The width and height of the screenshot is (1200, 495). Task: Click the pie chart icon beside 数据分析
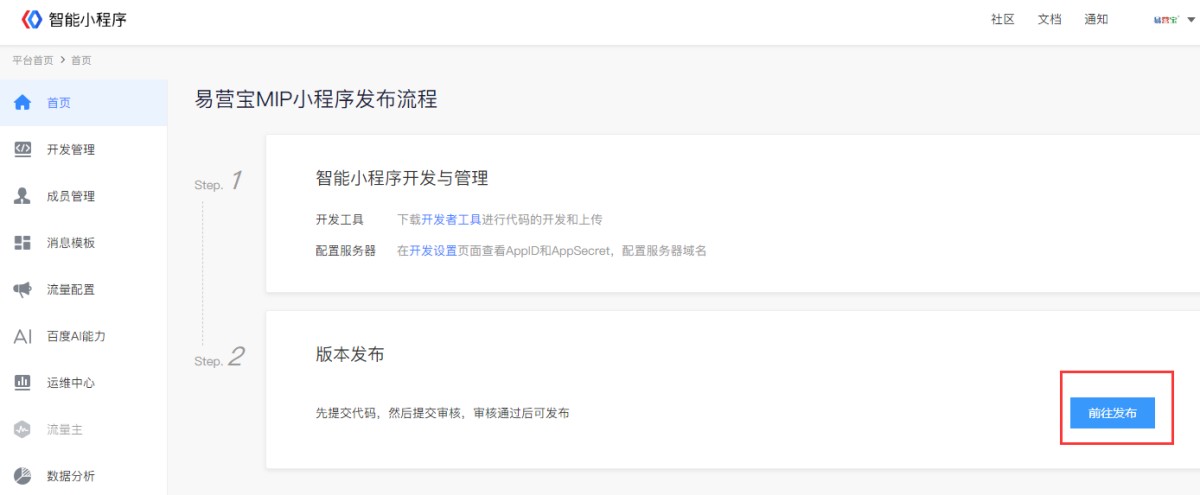pos(22,476)
